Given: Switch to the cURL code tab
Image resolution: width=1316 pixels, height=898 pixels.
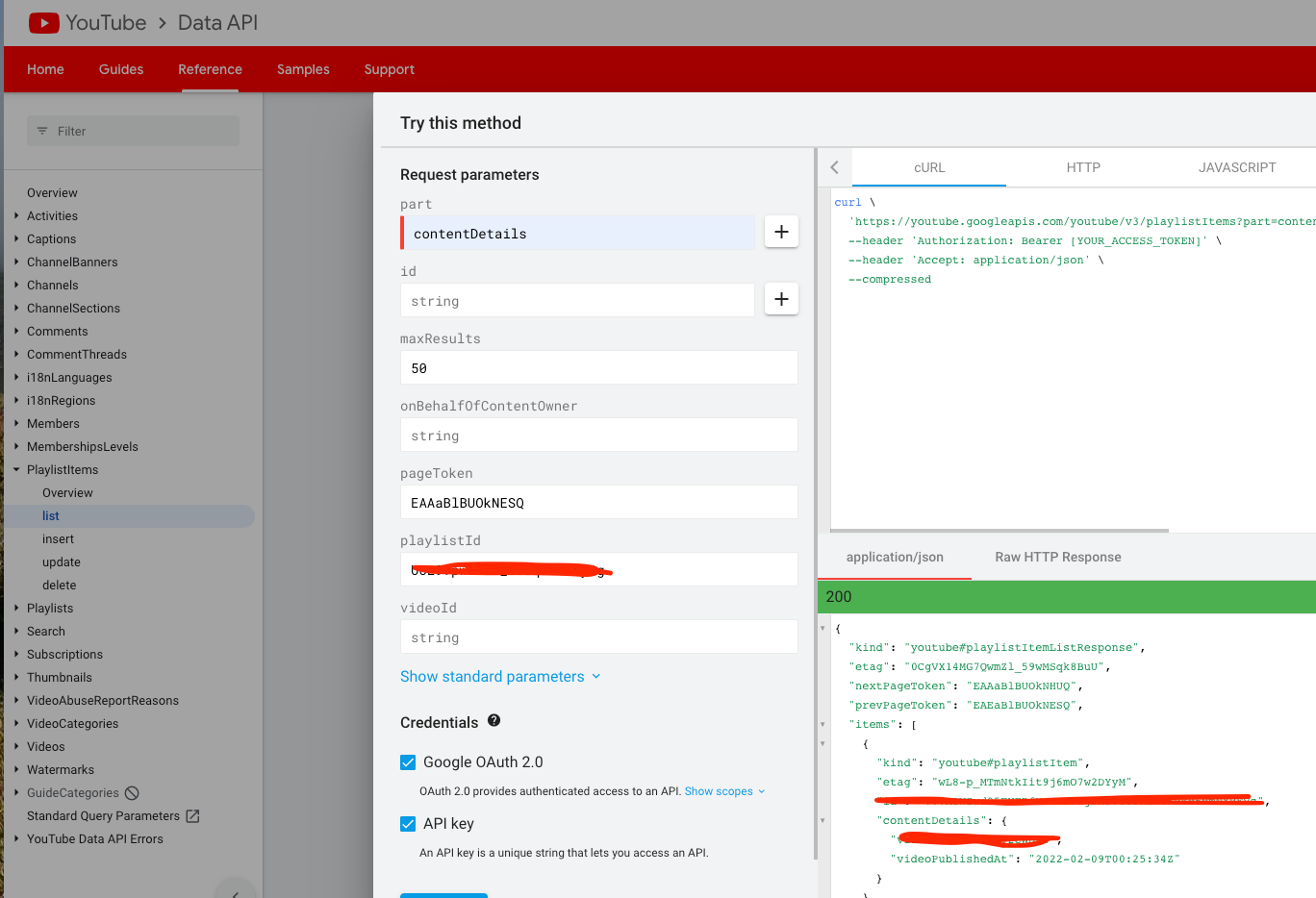Looking at the screenshot, I should pos(929,167).
